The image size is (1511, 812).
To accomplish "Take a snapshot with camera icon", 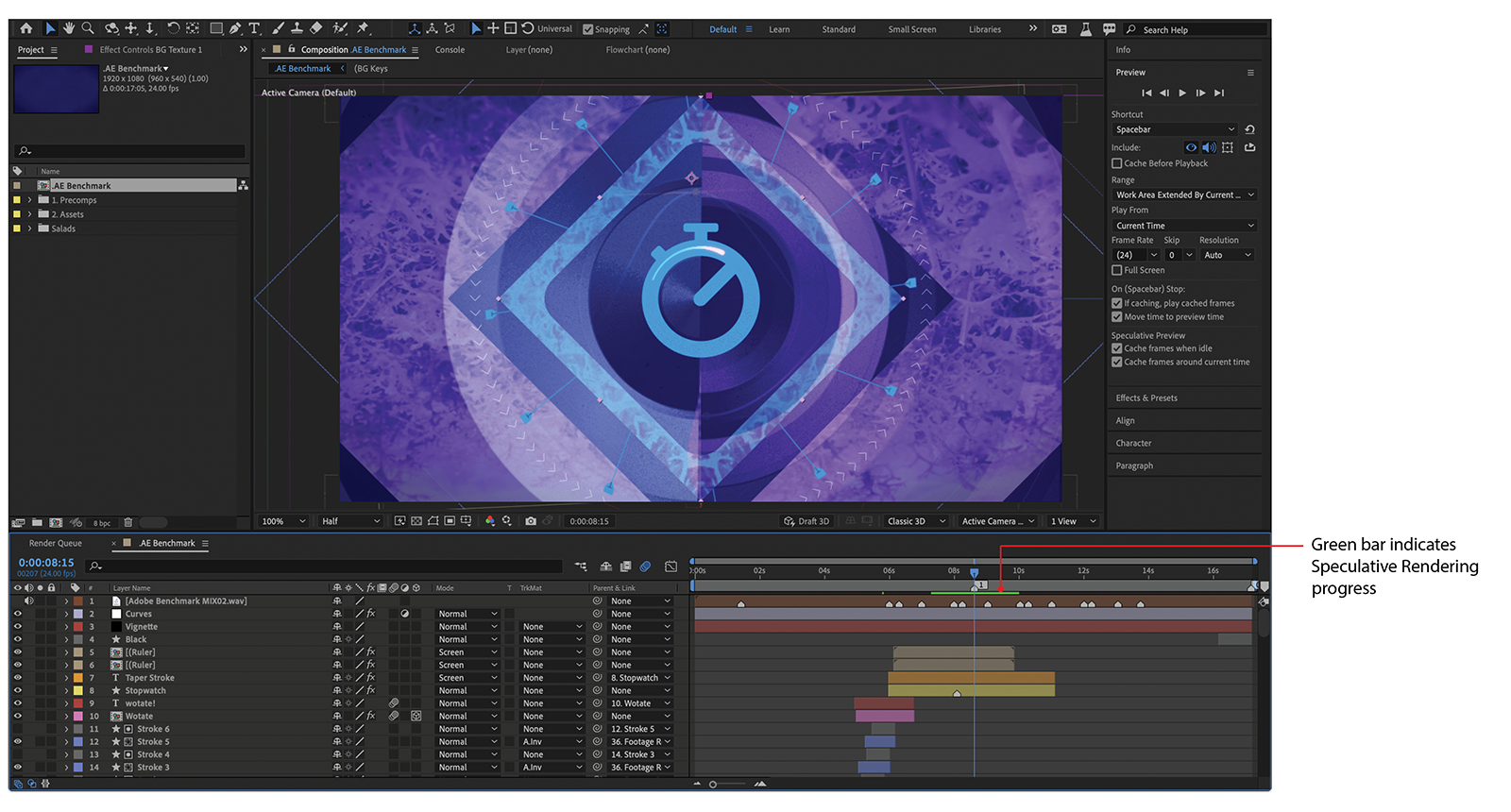I will [531, 521].
